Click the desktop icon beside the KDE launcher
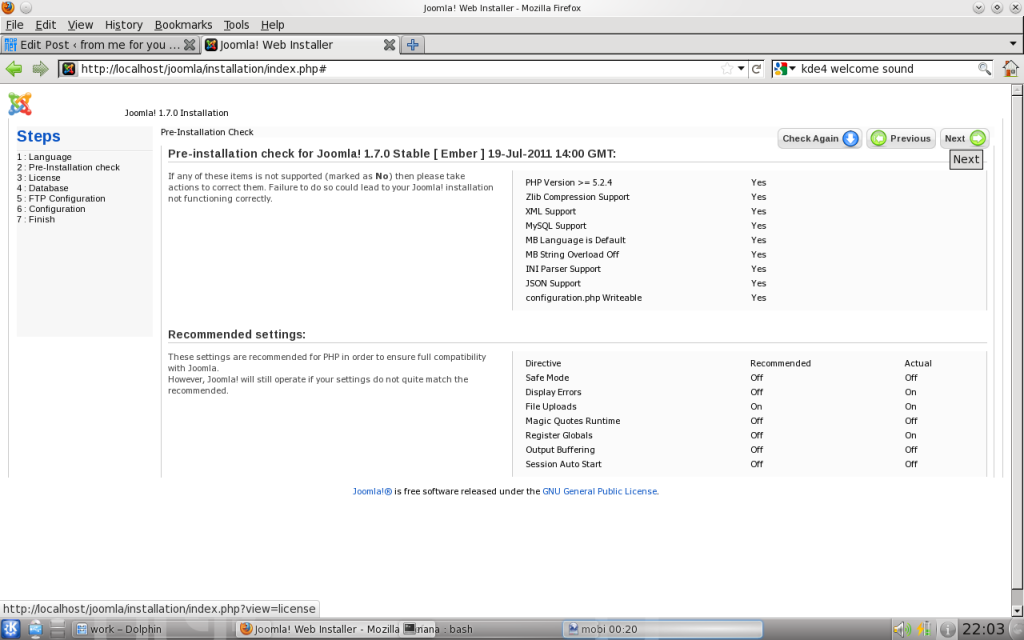 click(35, 629)
